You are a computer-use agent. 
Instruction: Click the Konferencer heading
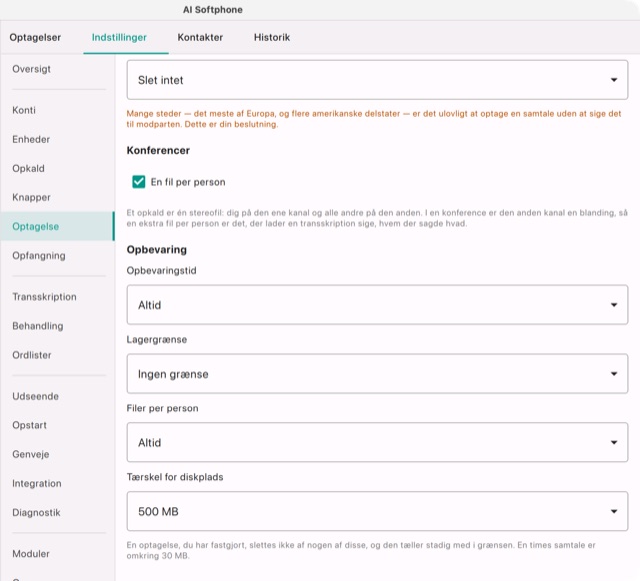point(158,151)
